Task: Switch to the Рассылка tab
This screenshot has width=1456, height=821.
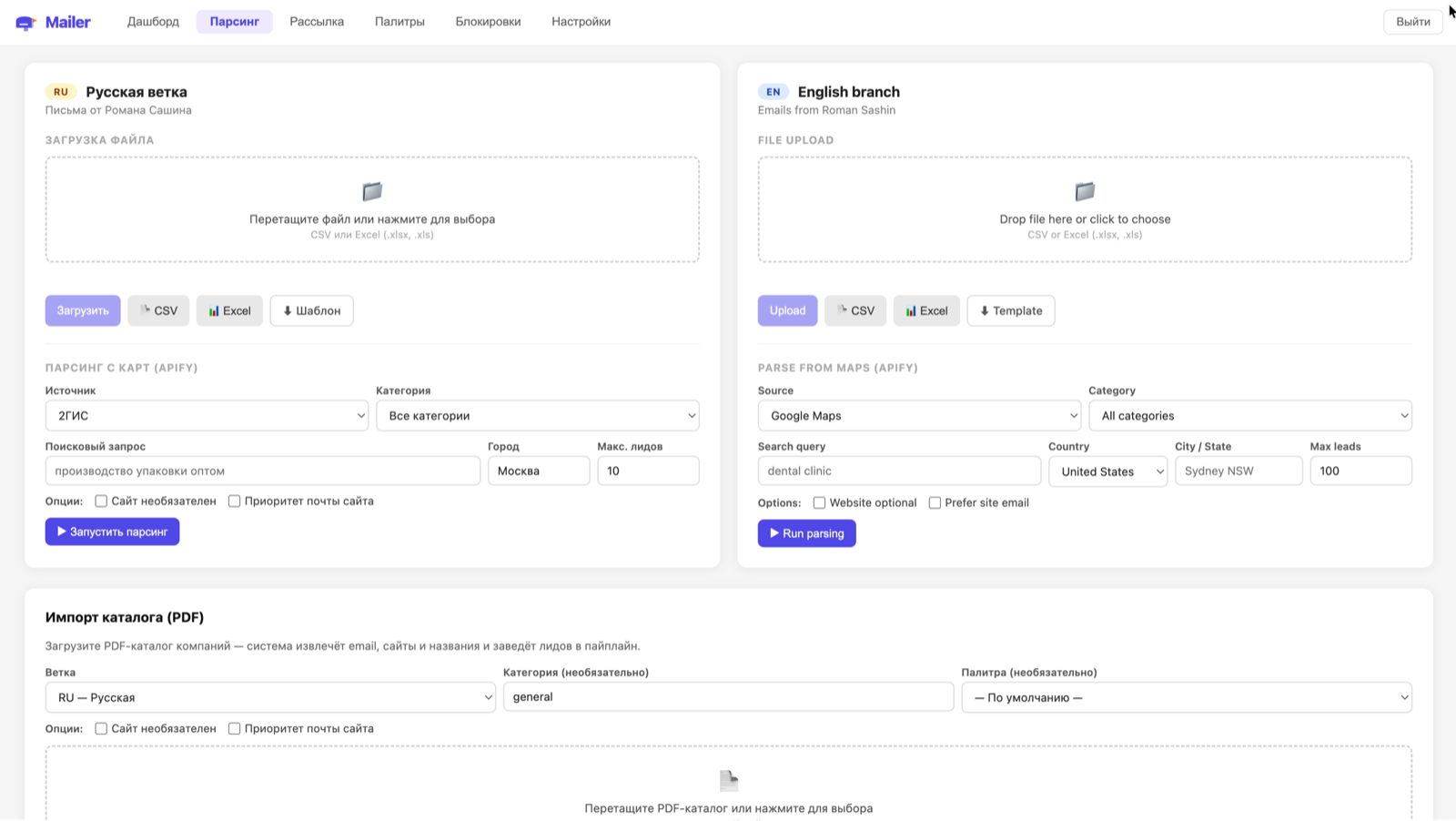Action: click(317, 22)
